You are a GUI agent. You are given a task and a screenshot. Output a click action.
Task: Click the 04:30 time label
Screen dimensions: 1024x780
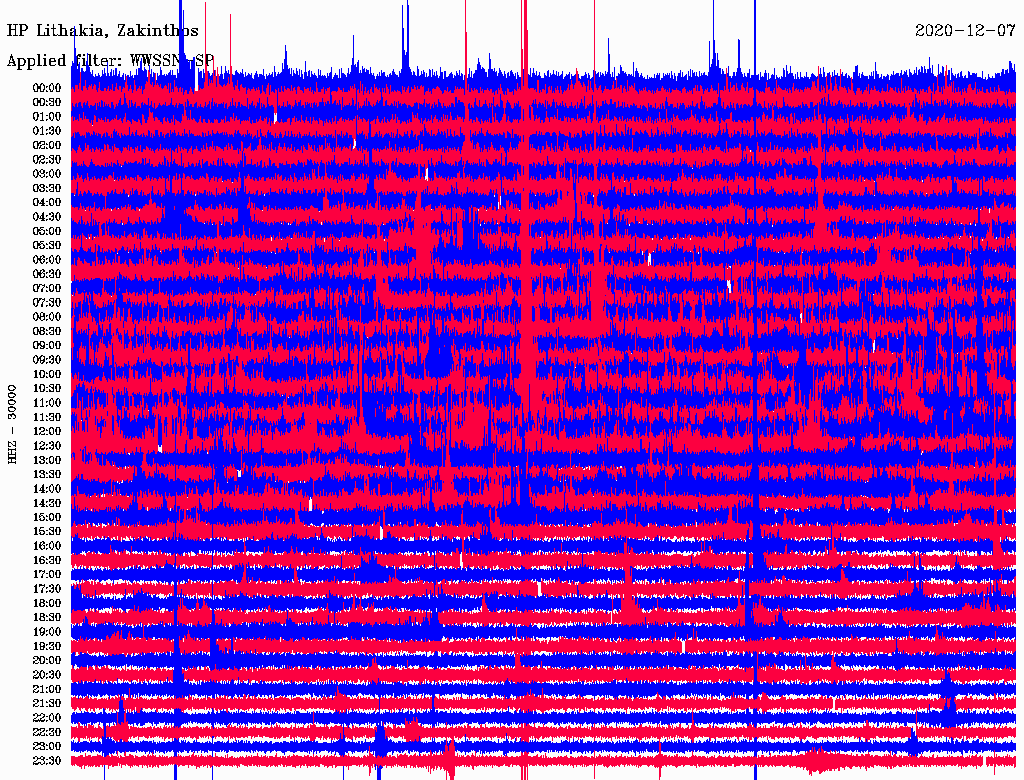click(47, 217)
